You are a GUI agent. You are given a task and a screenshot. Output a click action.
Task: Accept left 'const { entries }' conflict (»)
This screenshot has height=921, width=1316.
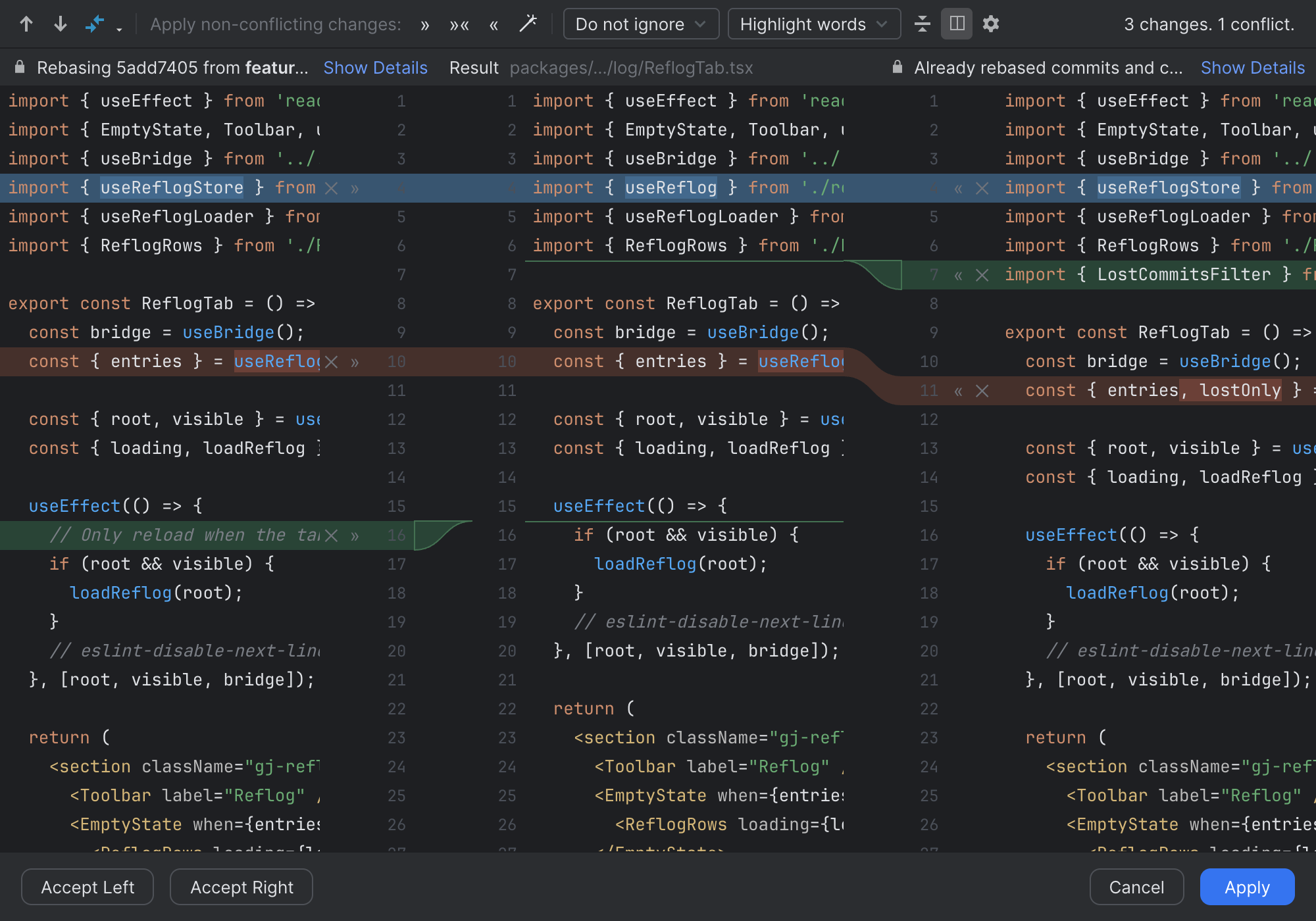pos(355,362)
